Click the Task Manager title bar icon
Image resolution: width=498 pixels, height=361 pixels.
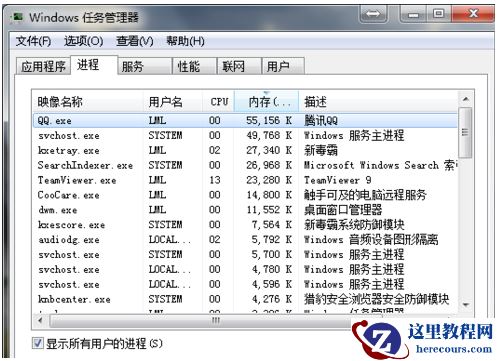click(x=18, y=17)
